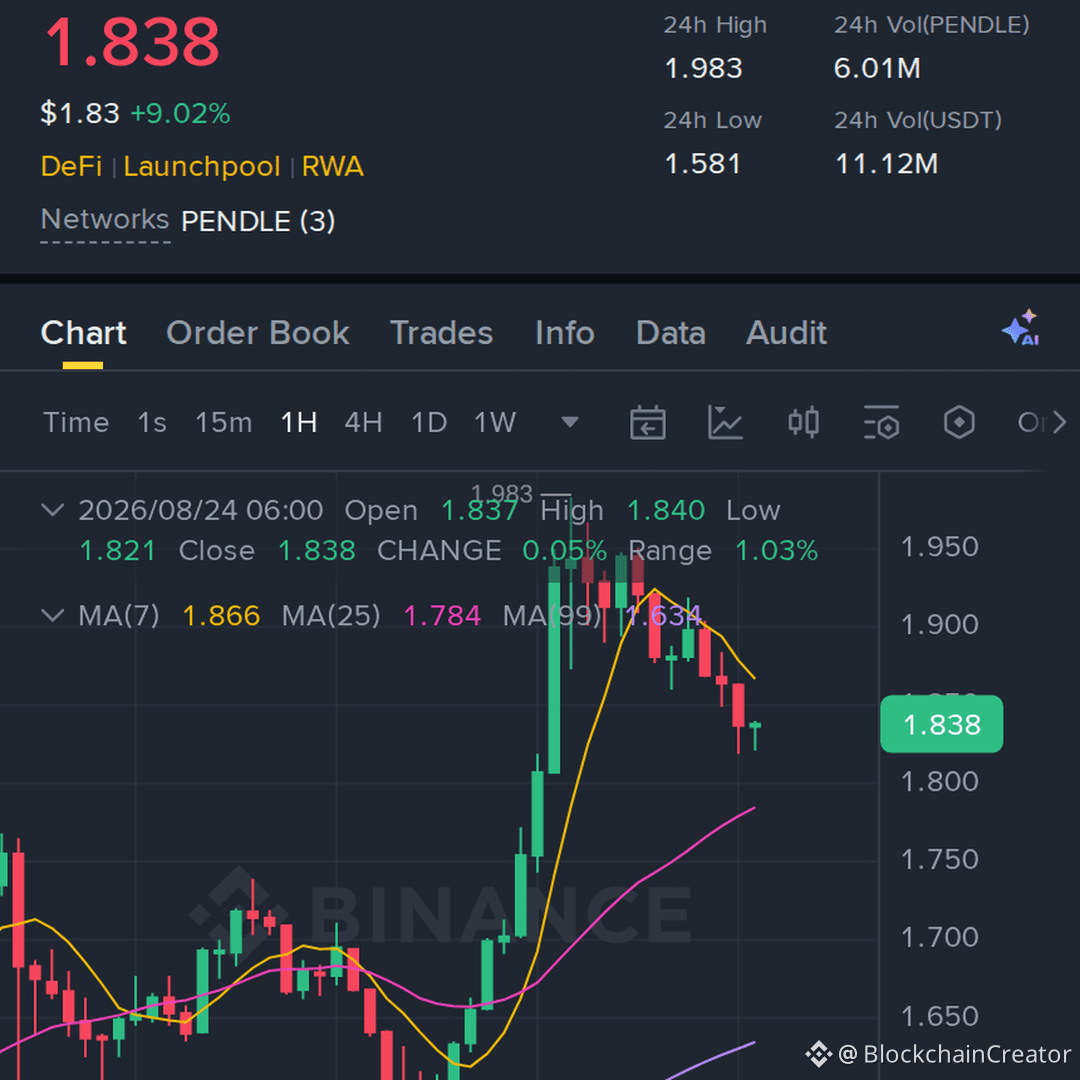This screenshot has height=1080, width=1080.
Task: Click the Networks label
Action: coord(105,220)
